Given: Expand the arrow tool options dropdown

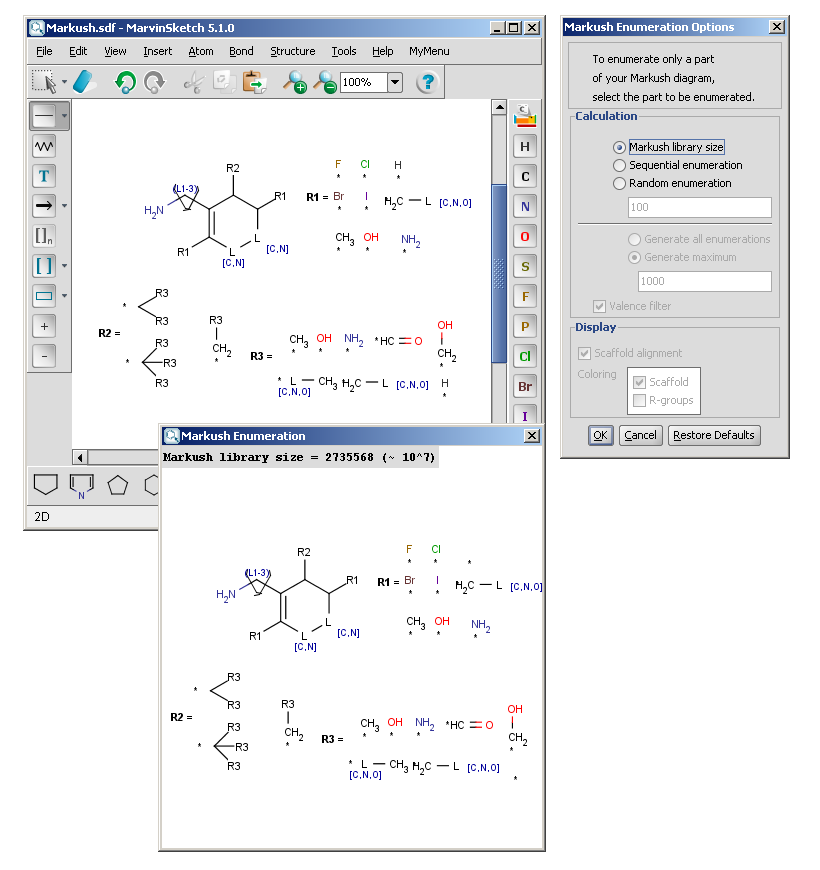Looking at the screenshot, I should (x=65, y=207).
